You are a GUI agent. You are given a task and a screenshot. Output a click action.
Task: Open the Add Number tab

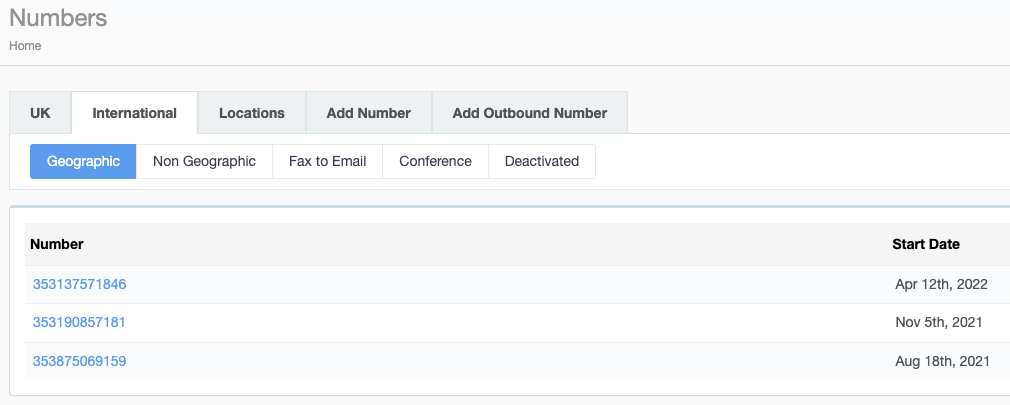point(368,113)
